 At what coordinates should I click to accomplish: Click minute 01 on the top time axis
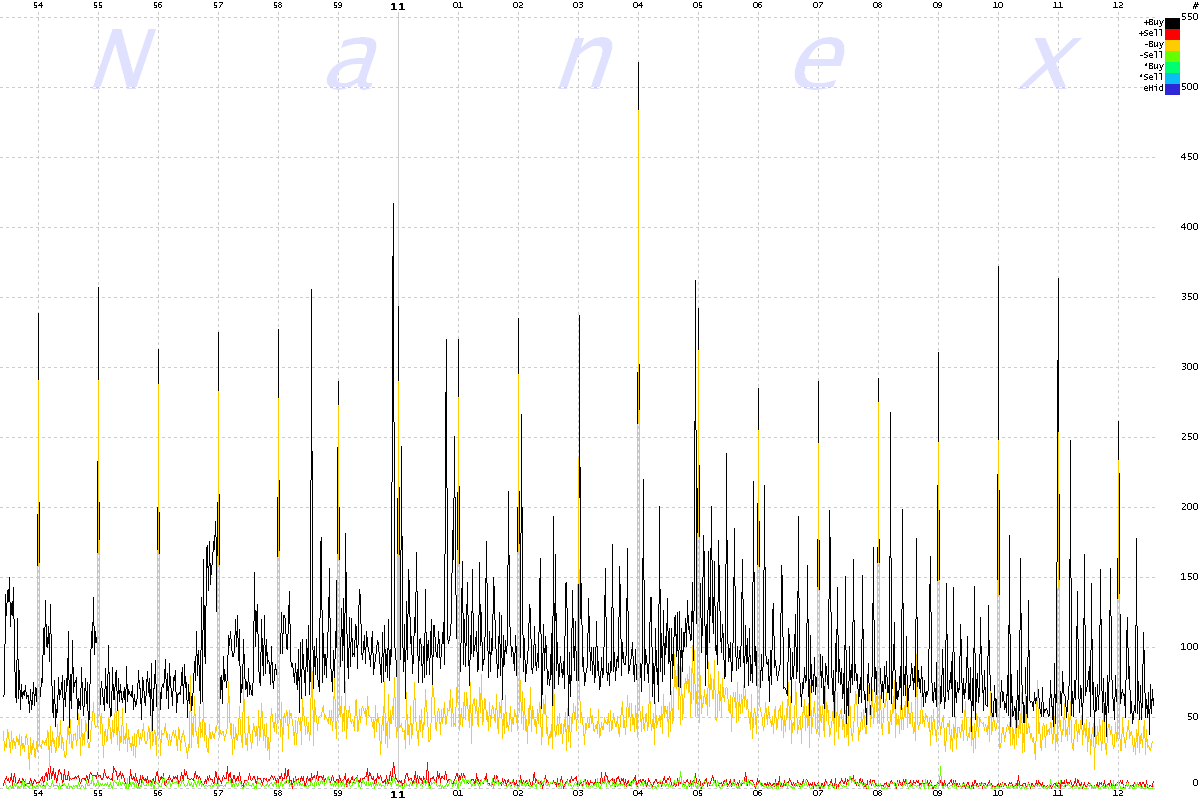(x=458, y=6)
